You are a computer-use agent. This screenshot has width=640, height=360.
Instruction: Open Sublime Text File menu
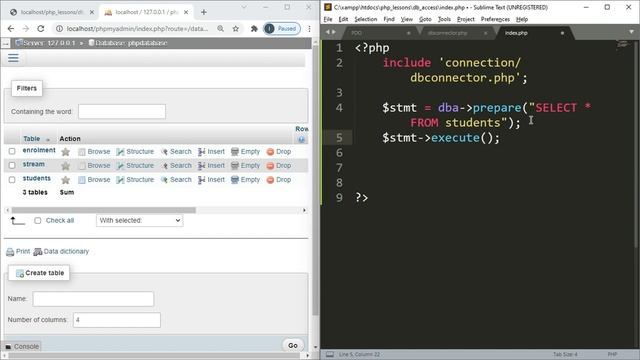[x=328, y=19]
